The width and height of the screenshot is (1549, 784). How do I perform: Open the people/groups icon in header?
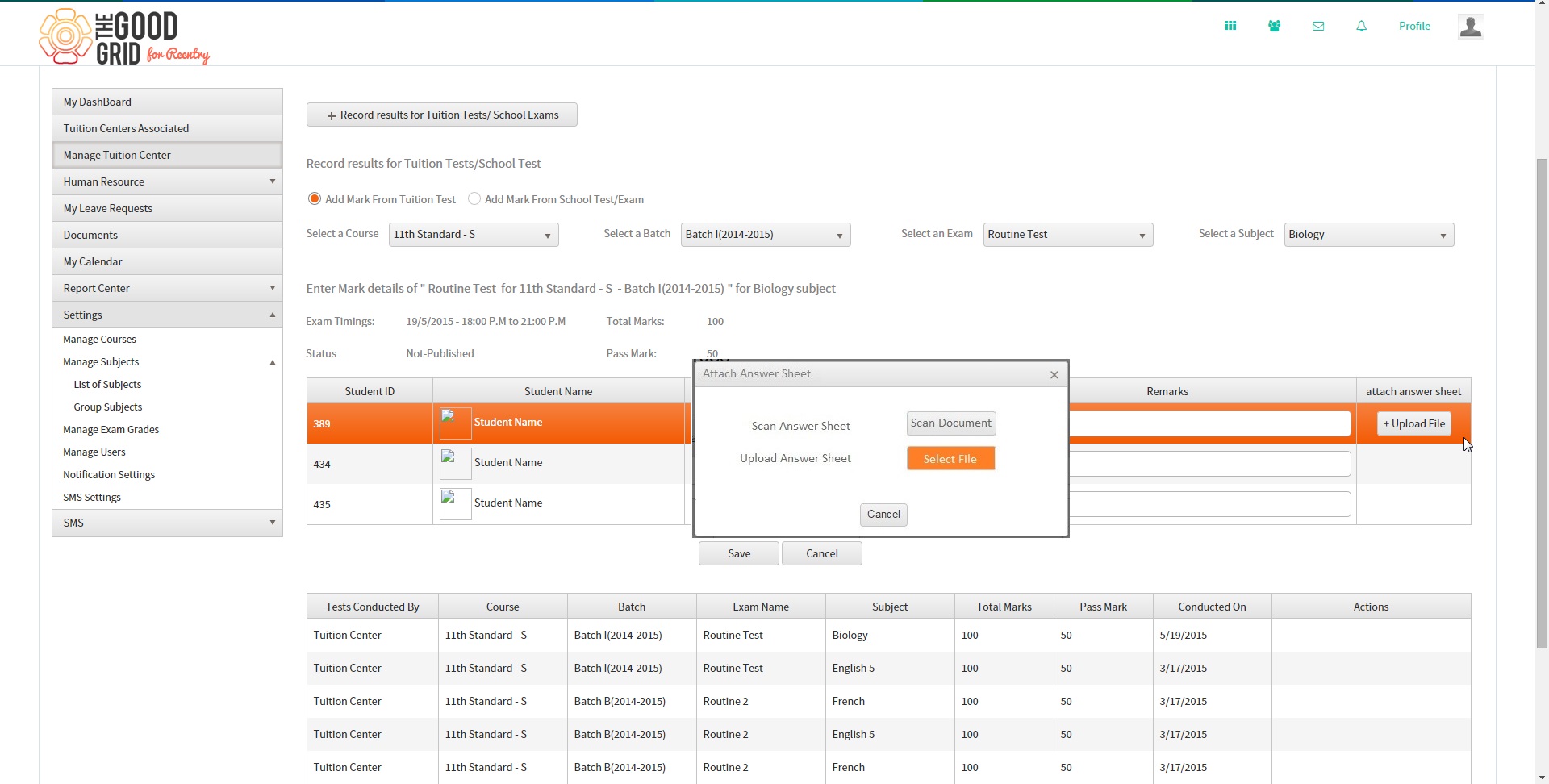[1274, 26]
